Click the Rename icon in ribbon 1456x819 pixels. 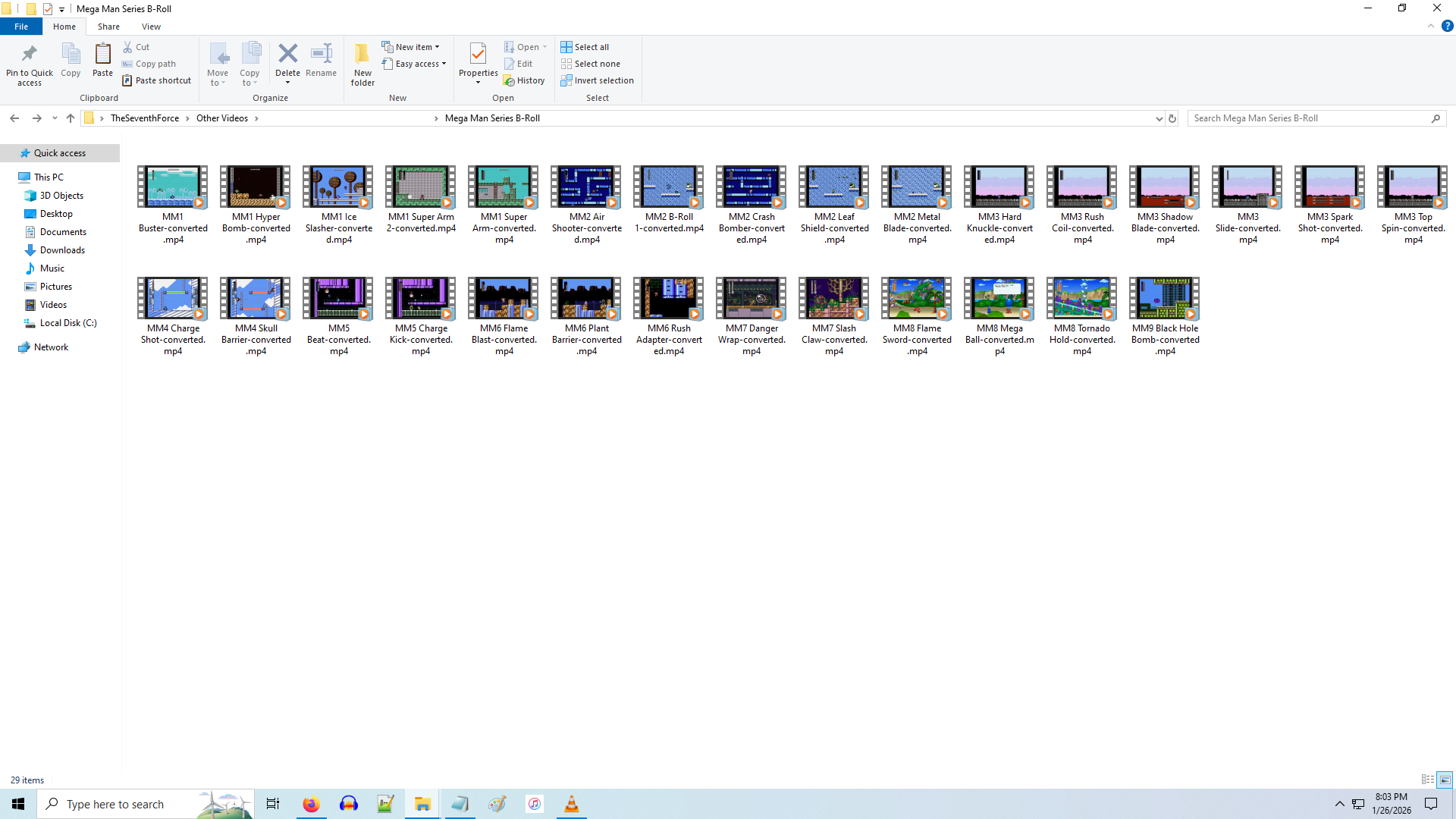point(321,55)
